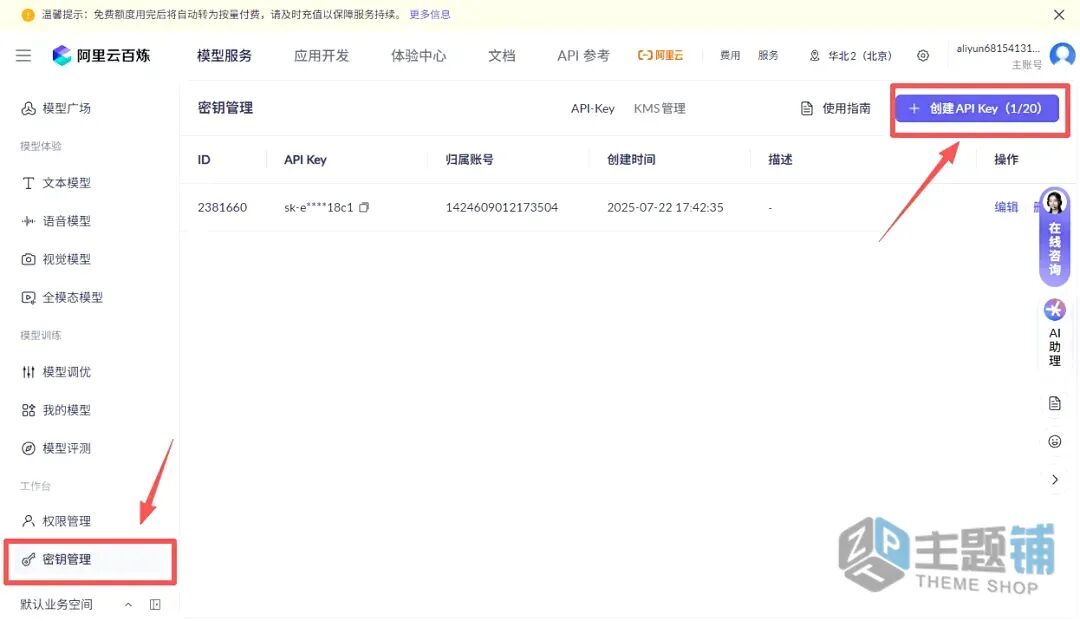
Task: Open 模型调优 in the sidebar
Action: [56, 372]
